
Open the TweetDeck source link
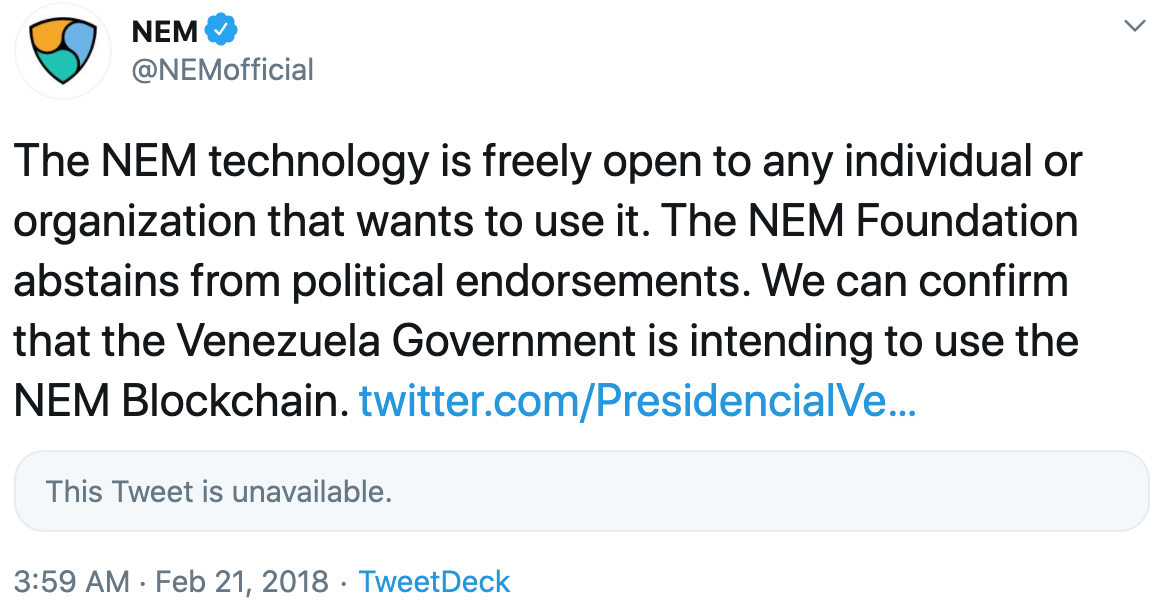pyautogui.click(x=434, y=582)
